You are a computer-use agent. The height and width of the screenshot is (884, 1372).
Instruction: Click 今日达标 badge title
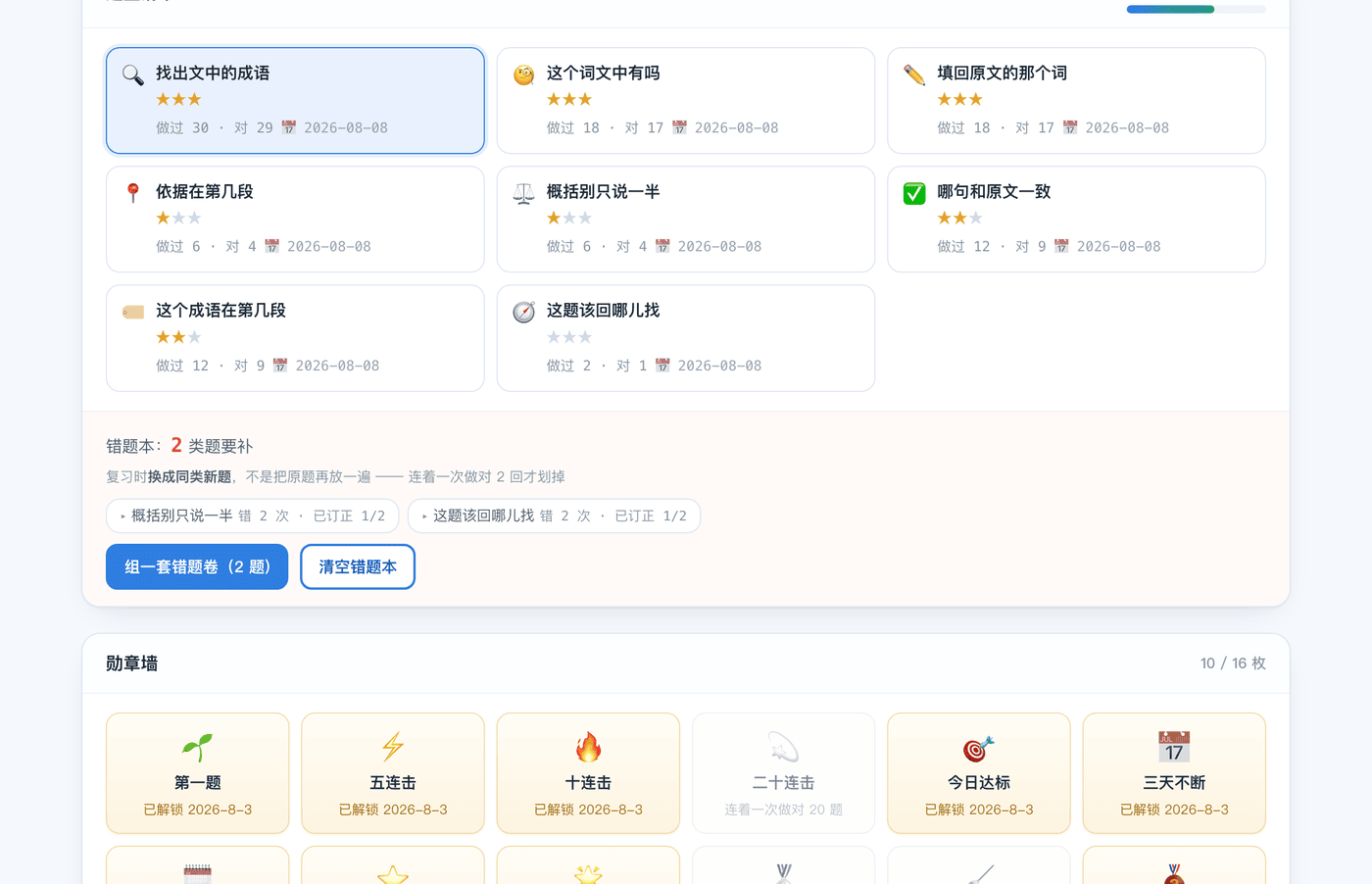coord(979,783)
